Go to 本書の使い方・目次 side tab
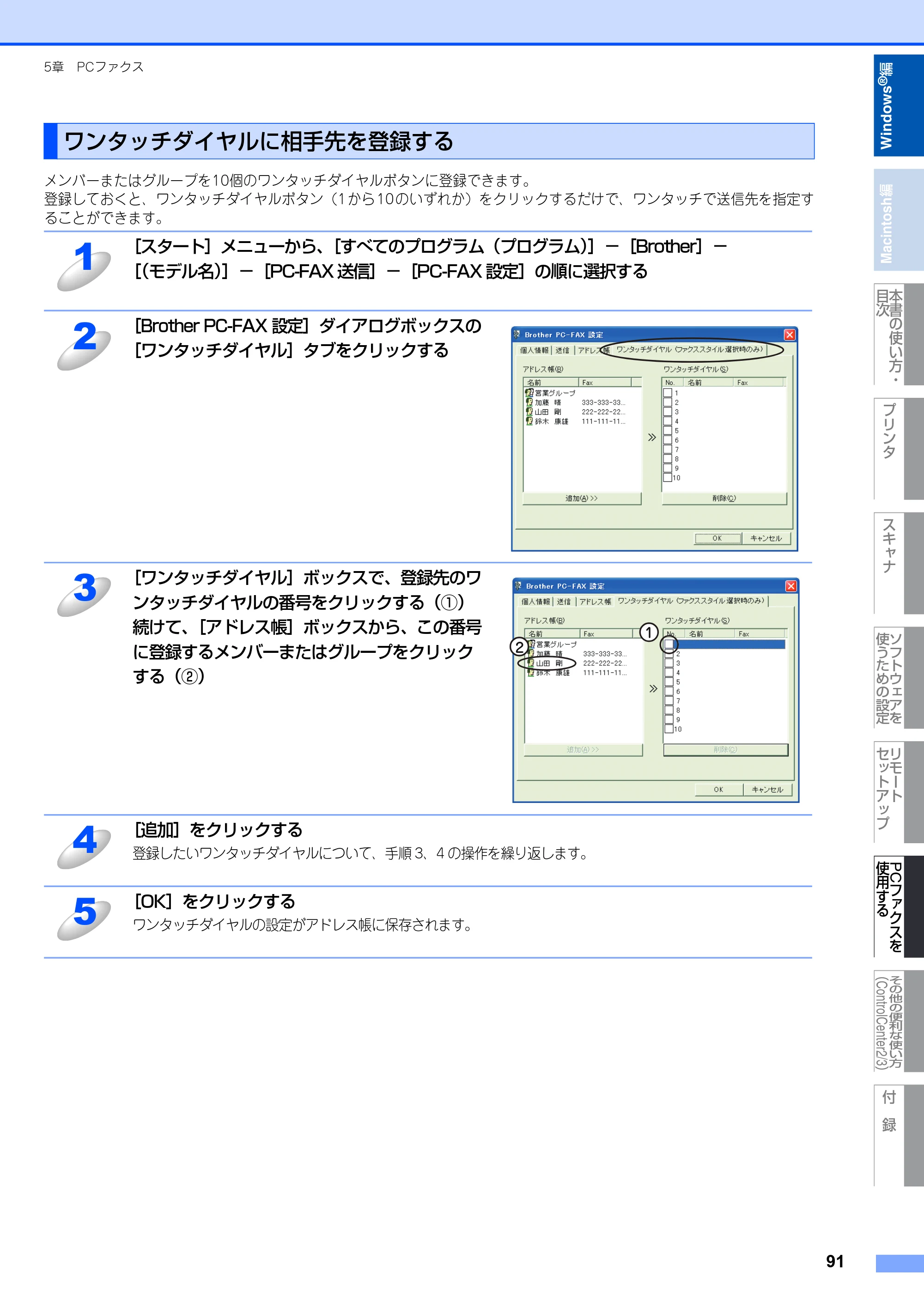 click(x=899, y=335)
